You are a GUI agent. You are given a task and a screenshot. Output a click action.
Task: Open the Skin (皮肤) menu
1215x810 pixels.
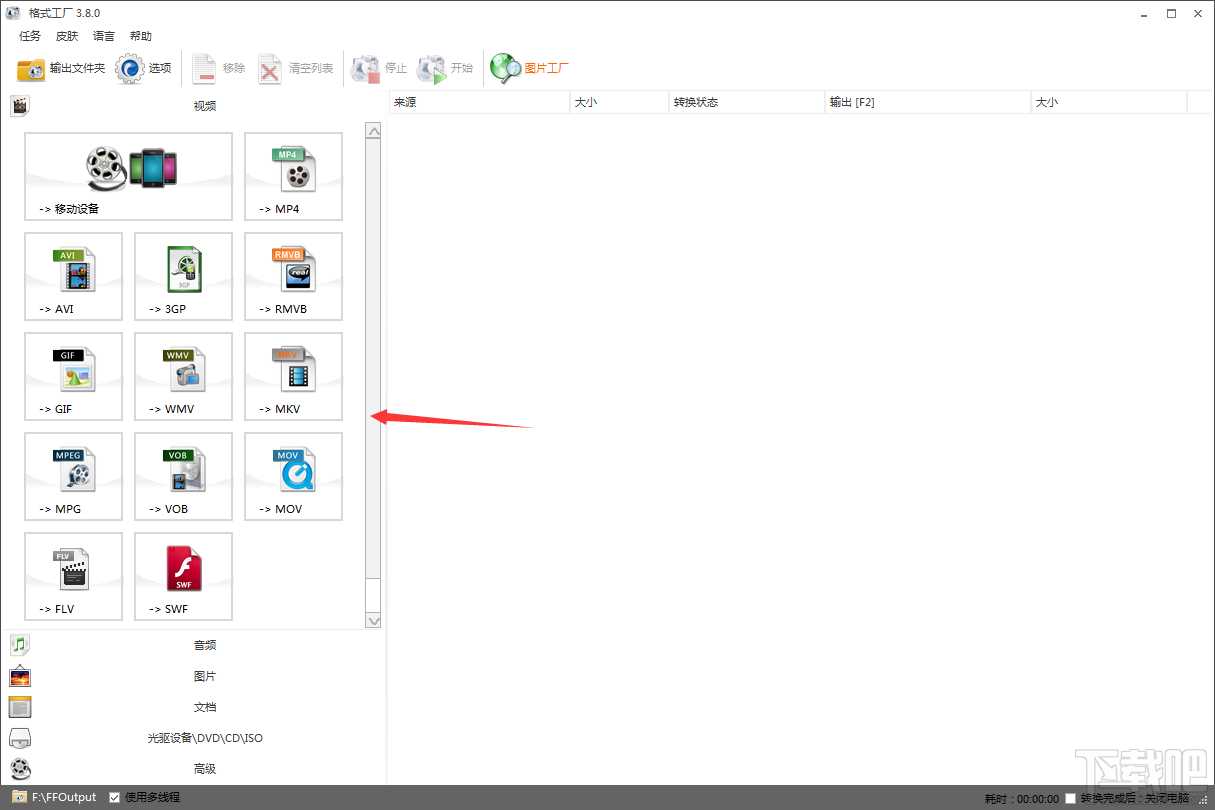click(67, 36)
